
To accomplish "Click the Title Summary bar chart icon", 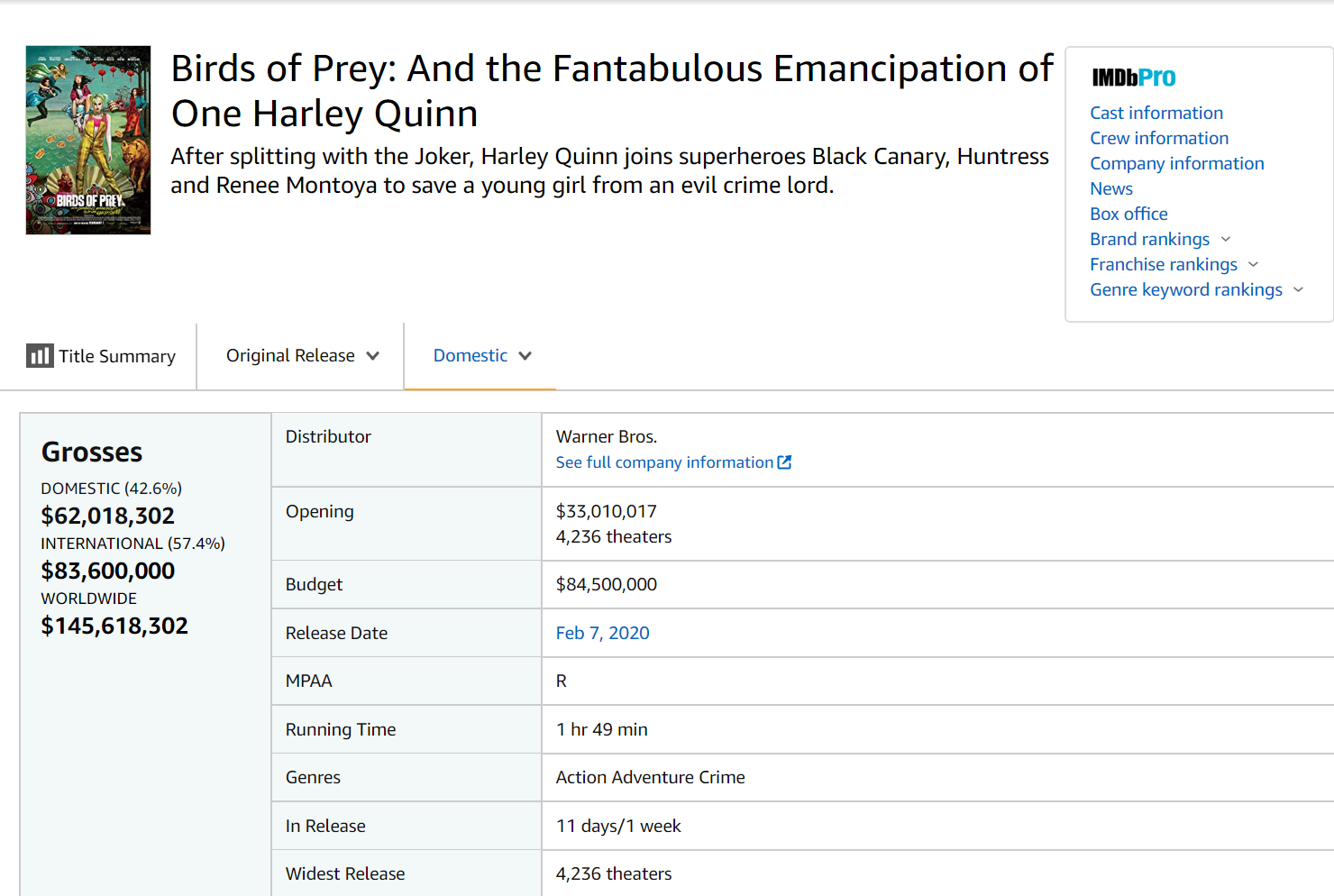I will tap(40, 355).
